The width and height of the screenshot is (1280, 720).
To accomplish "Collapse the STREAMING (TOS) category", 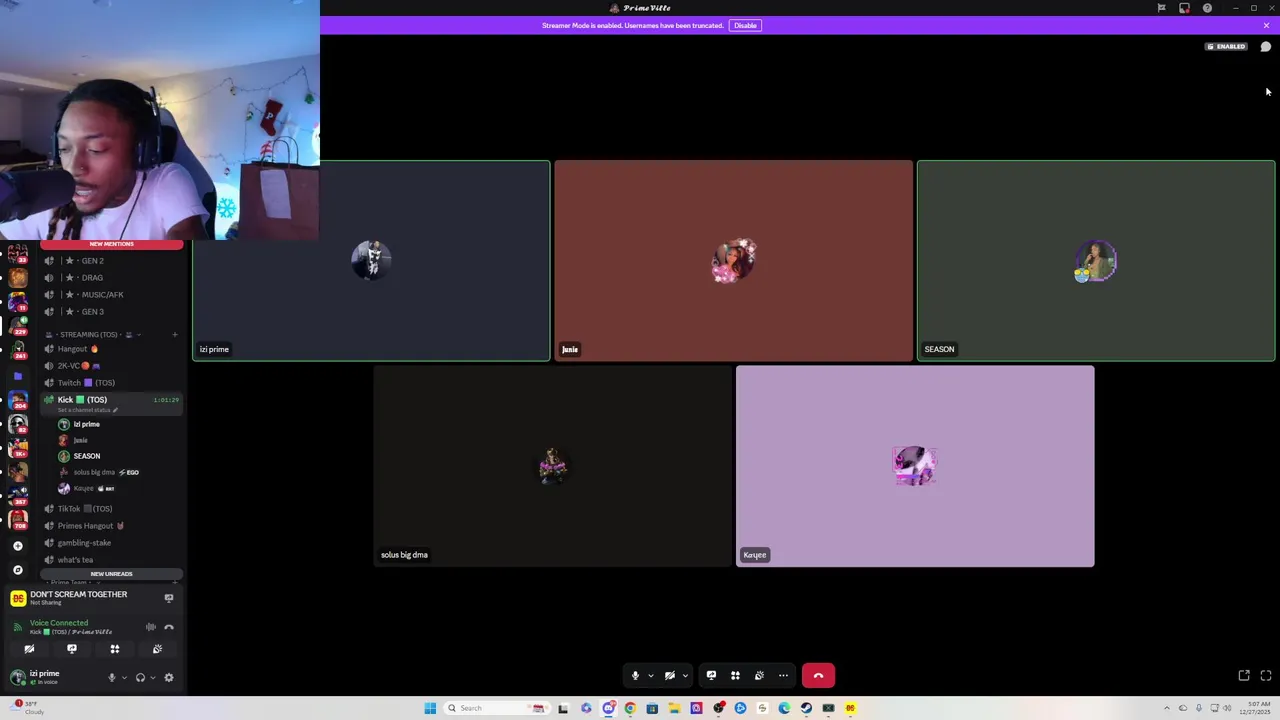I will tap(95, 334).
